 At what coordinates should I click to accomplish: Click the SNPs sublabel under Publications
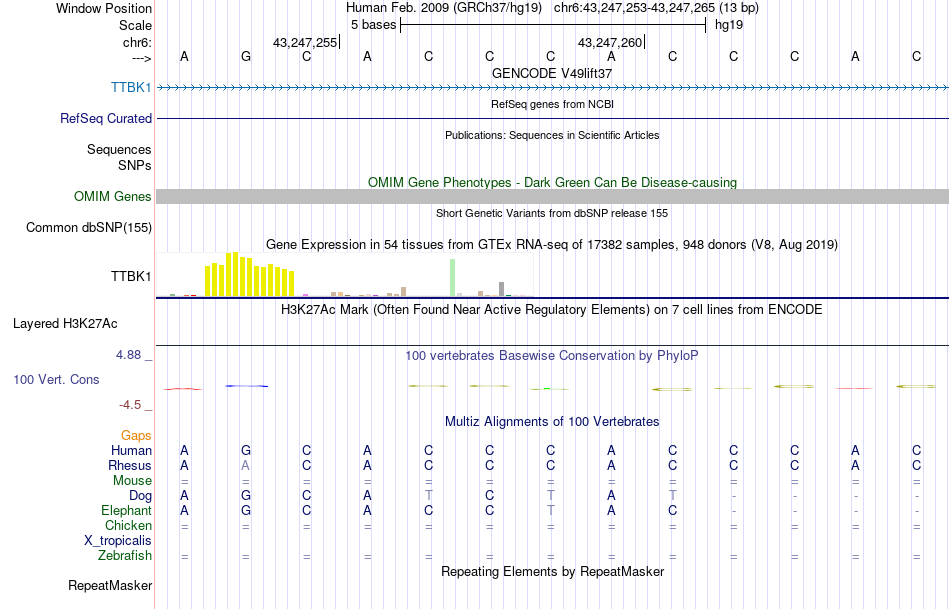135,165
